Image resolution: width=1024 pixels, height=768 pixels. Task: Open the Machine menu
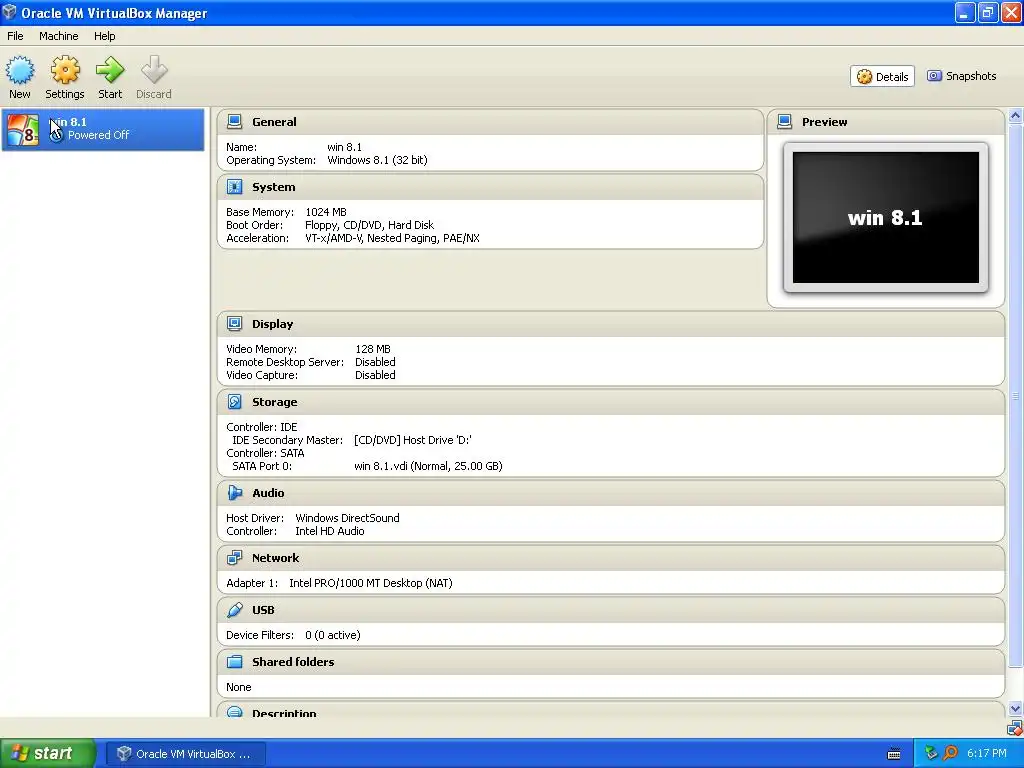pos(59,36)
